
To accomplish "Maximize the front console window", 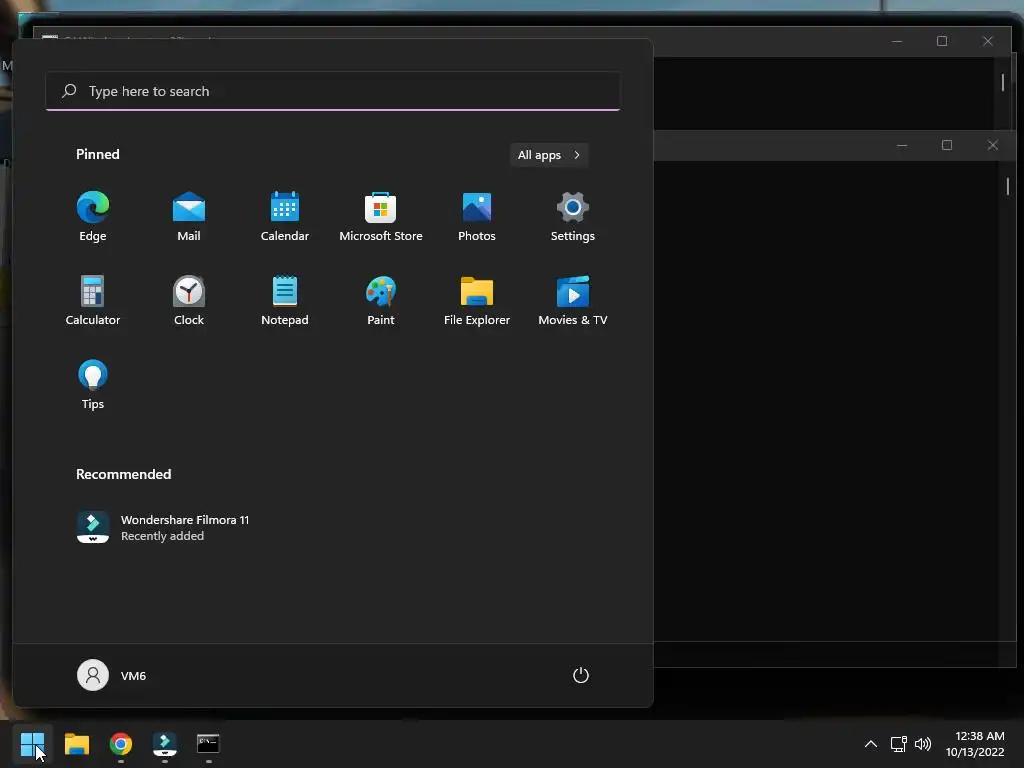I will click(947, 145).
